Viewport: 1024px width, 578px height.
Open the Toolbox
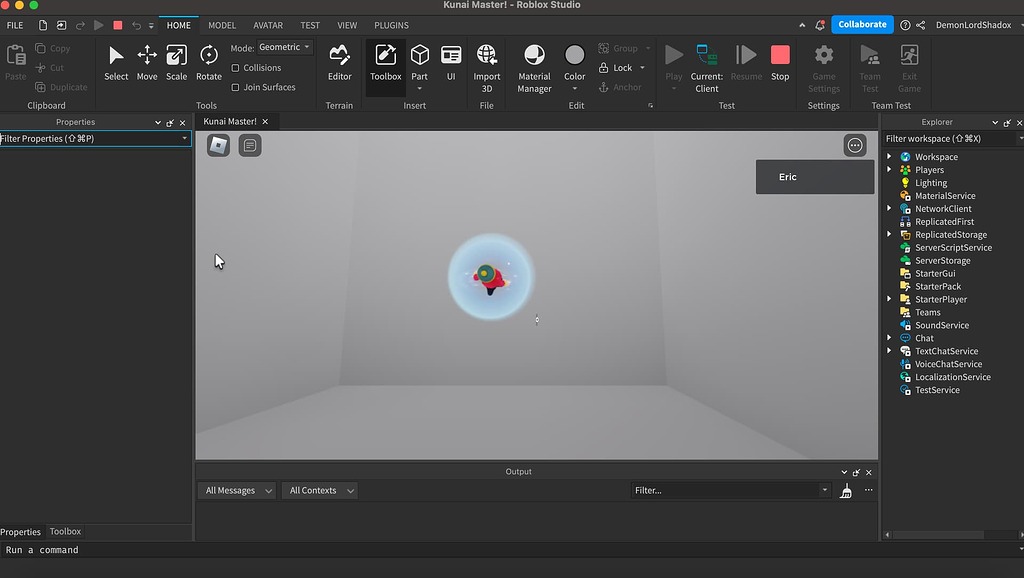[385, 62]
